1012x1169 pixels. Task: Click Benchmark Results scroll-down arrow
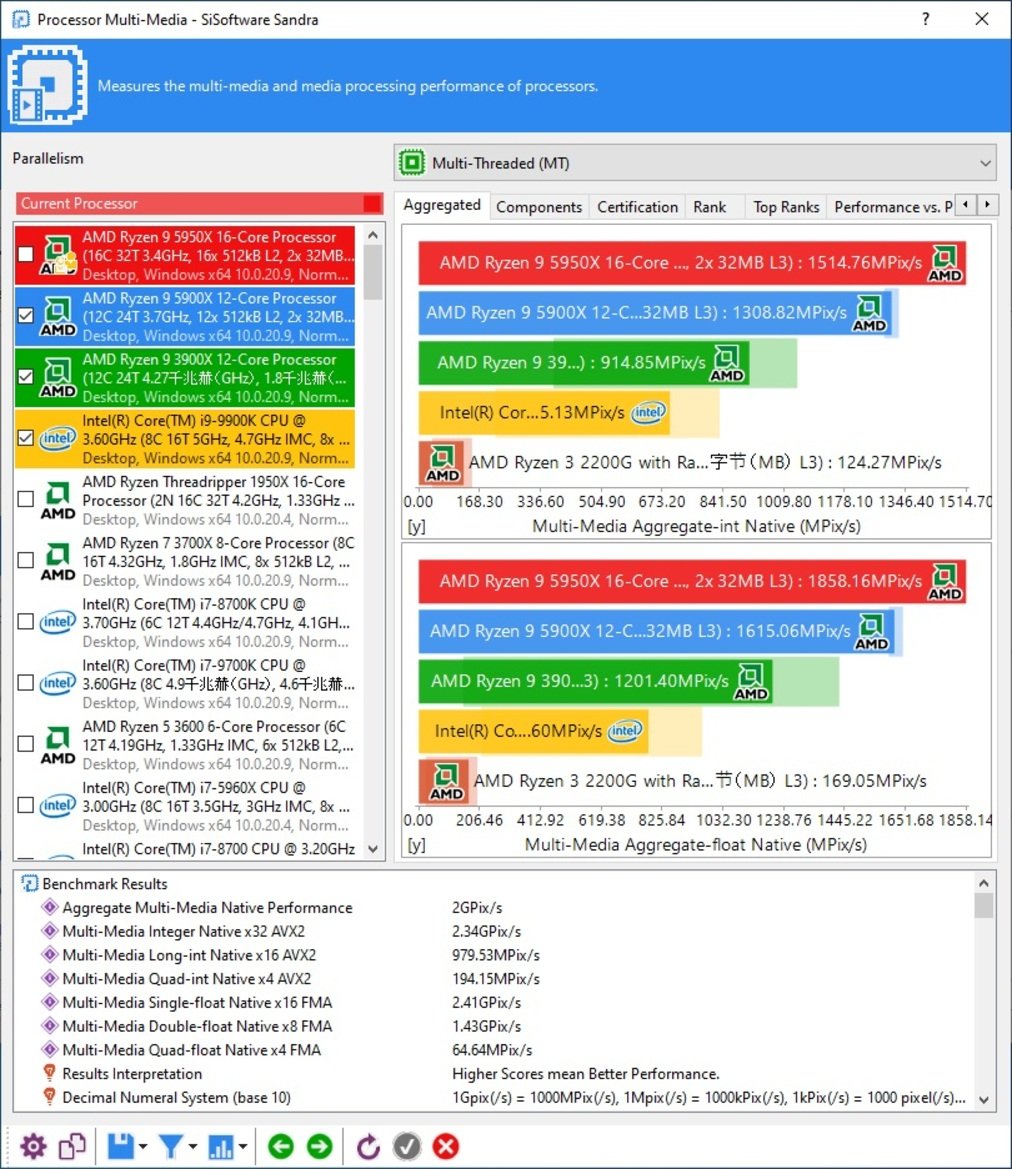point(984,1100)
